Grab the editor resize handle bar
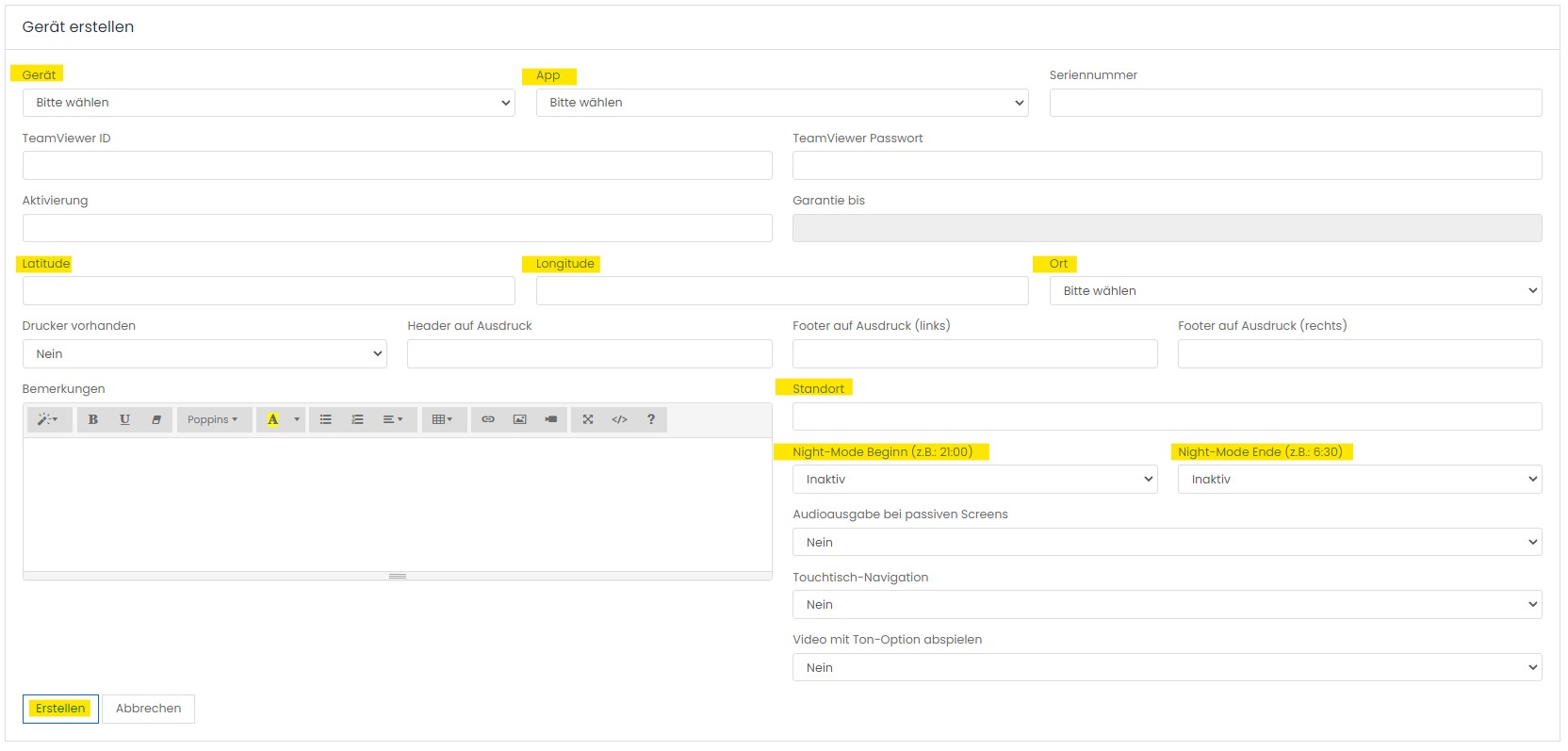Screen dimensions: 1568x751 [x=397, y=576]
